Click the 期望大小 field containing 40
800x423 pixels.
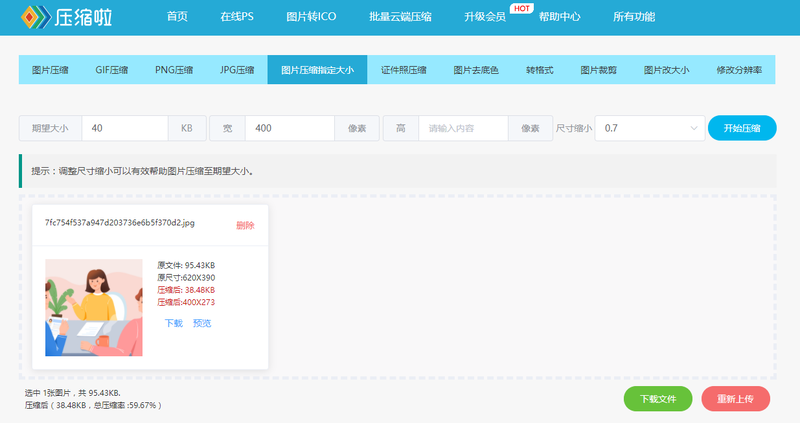coord(124,128)
